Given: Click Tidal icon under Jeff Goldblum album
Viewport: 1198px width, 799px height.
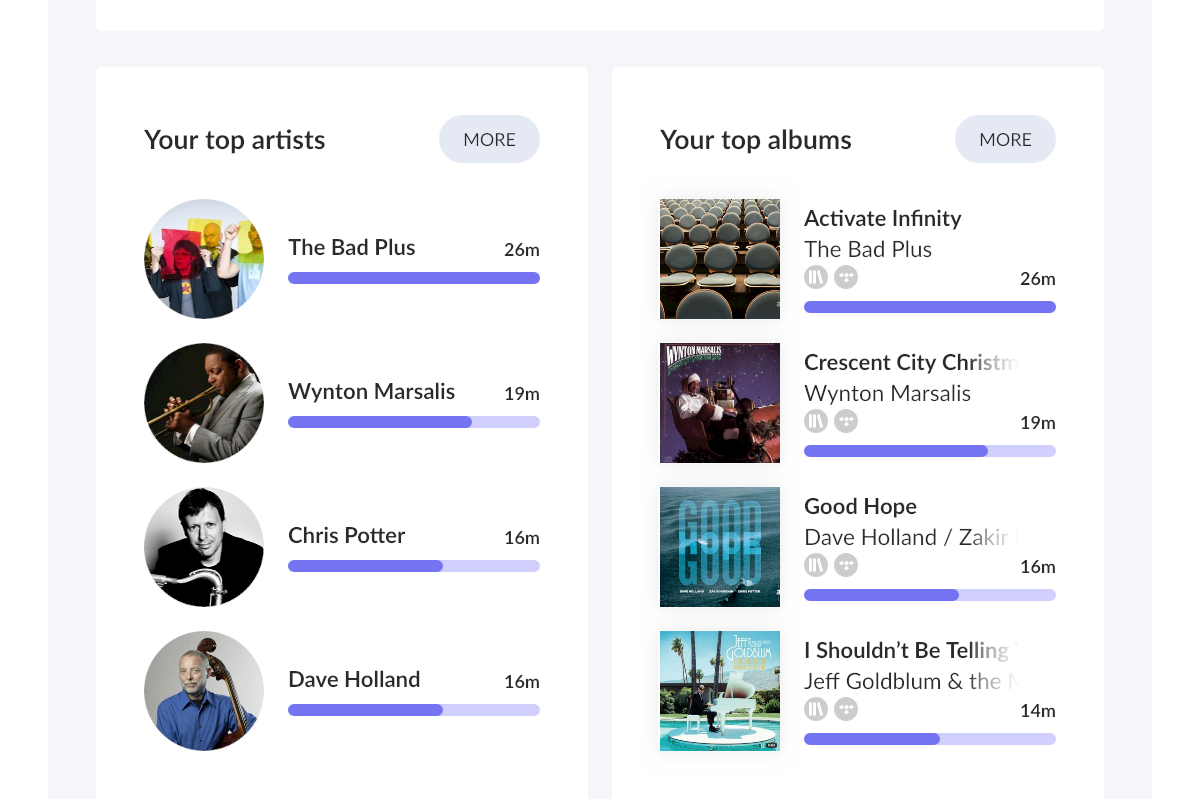Looking at the screenshot, I should point(846,709).
